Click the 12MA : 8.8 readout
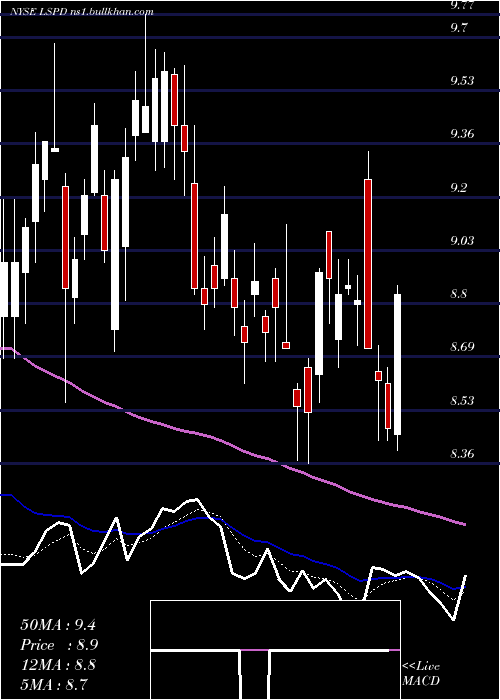This screenshot has width=500, height=700. [58, 665]
